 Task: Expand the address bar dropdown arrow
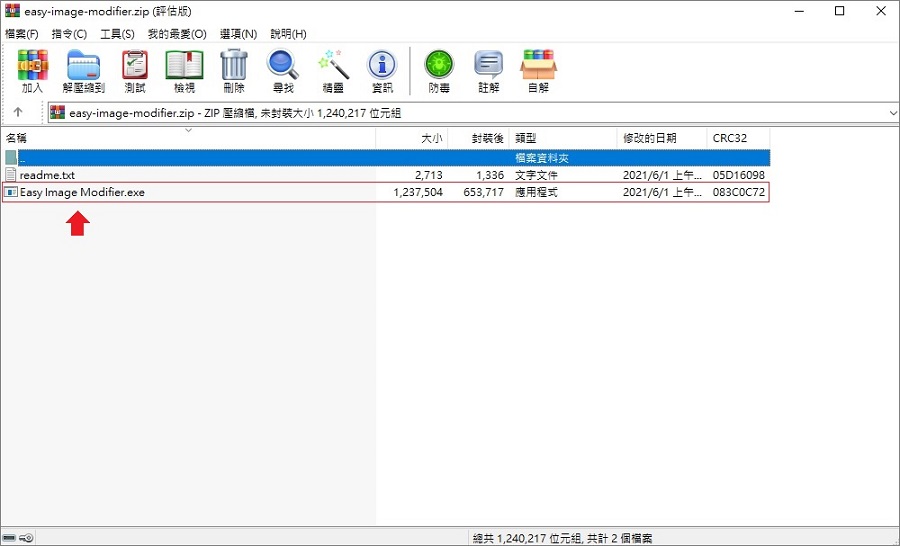893,113
